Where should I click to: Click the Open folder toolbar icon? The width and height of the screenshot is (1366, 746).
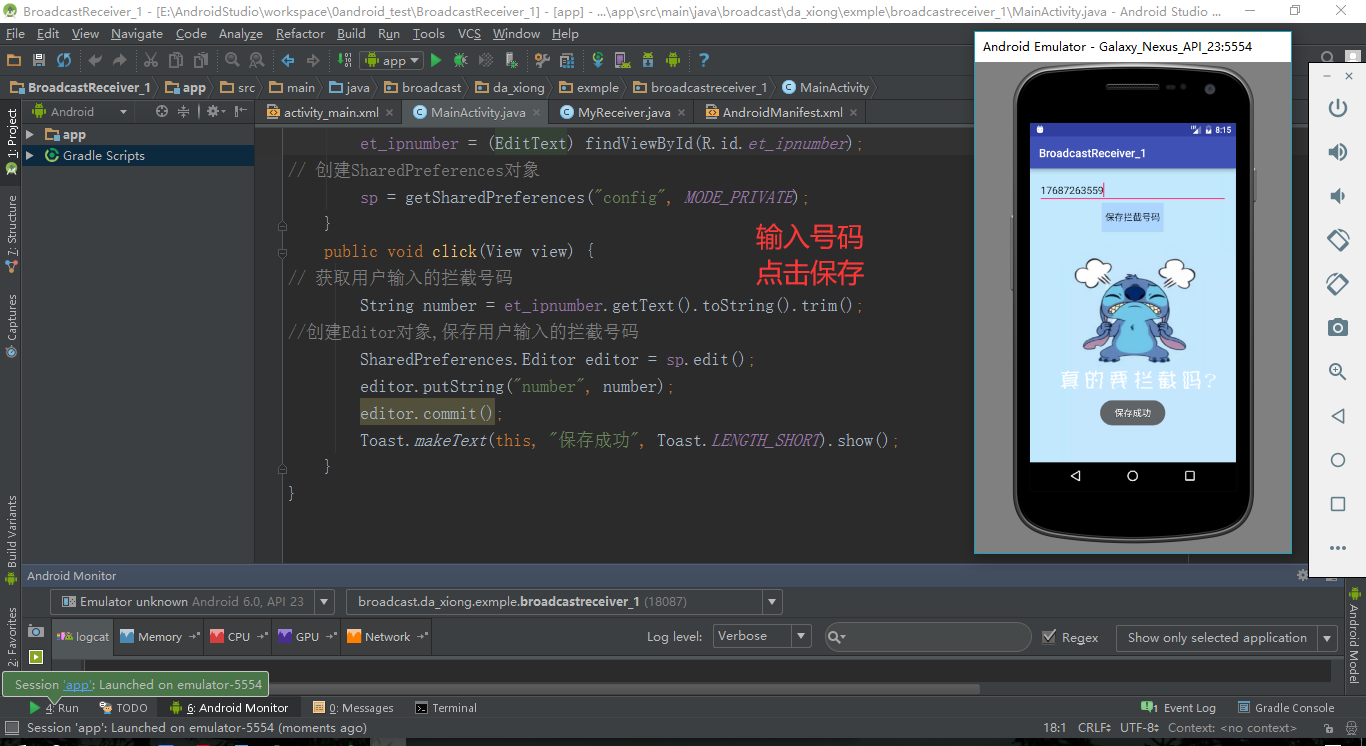click(14, 60)
